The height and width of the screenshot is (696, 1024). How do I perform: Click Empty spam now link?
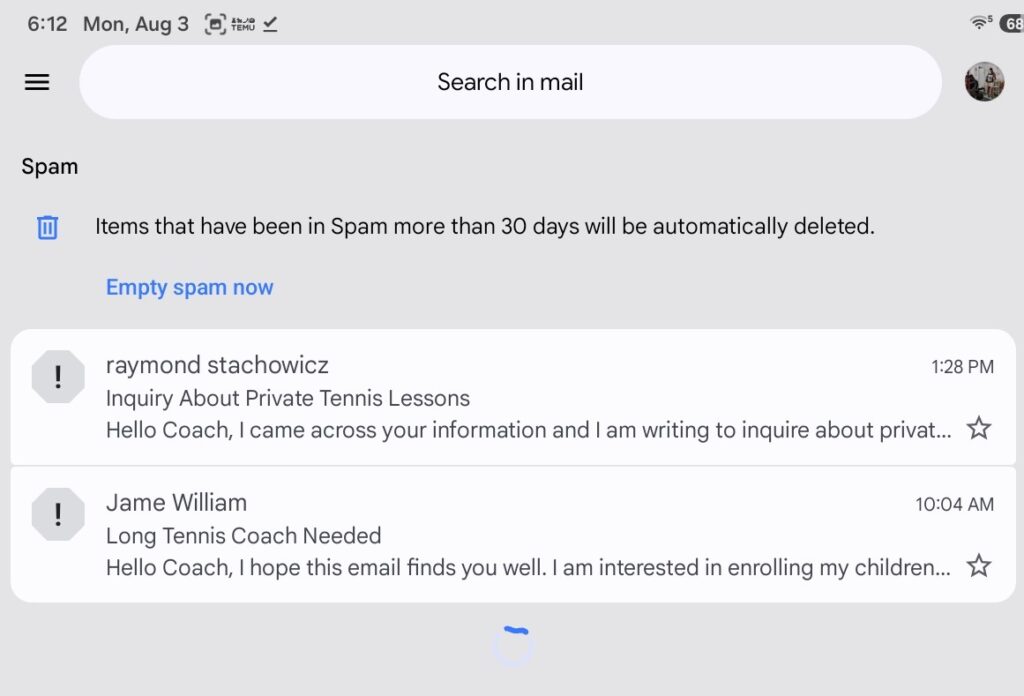click(x=189, y=287)
